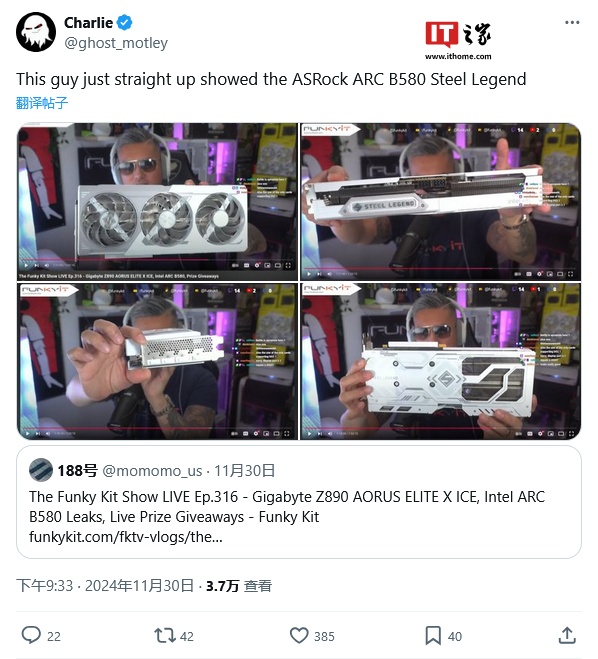Click the 3.7万 查看 view count
The height and width of the screenshot is (659, 598).
pos(239,585)
